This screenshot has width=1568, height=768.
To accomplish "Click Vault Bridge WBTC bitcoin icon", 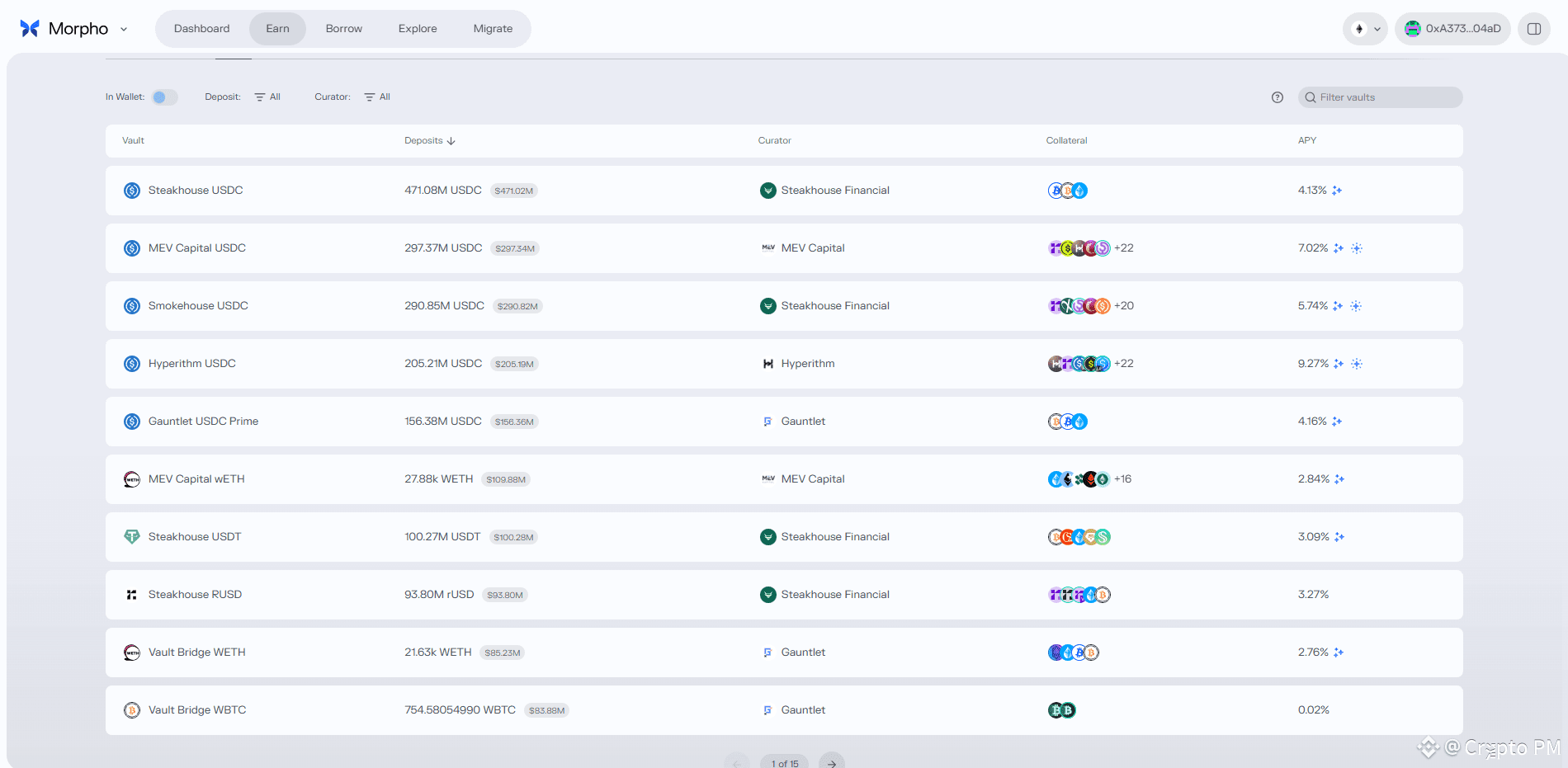I will tap(132, 710).
